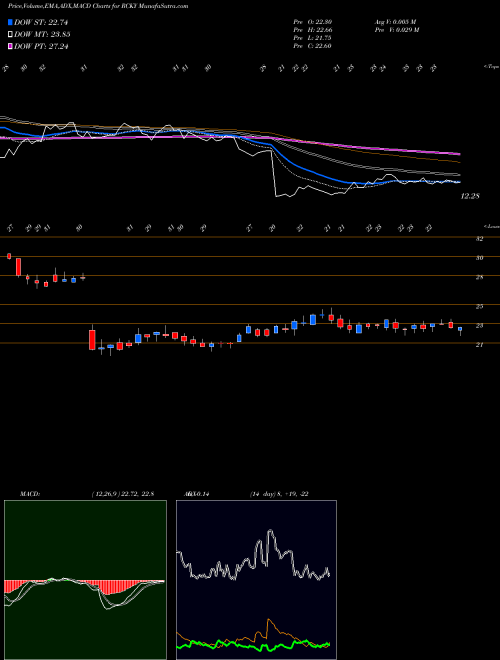Click the 21 price axis label

click(479, 345)
